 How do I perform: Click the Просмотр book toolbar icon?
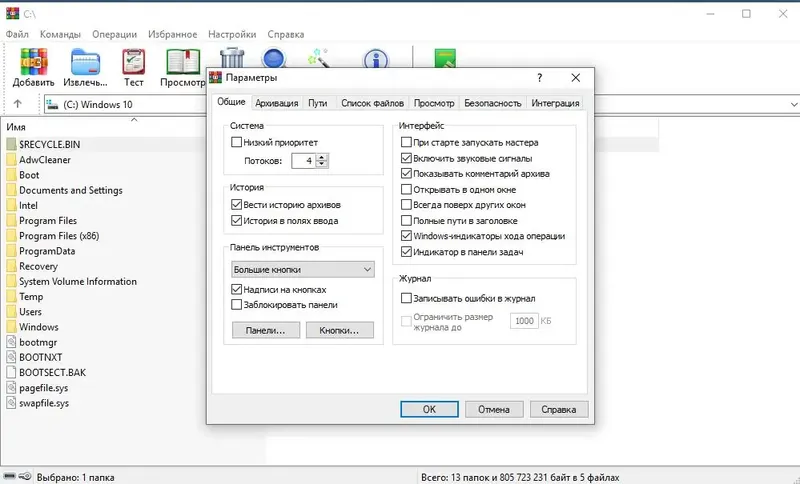click(183, 62)
